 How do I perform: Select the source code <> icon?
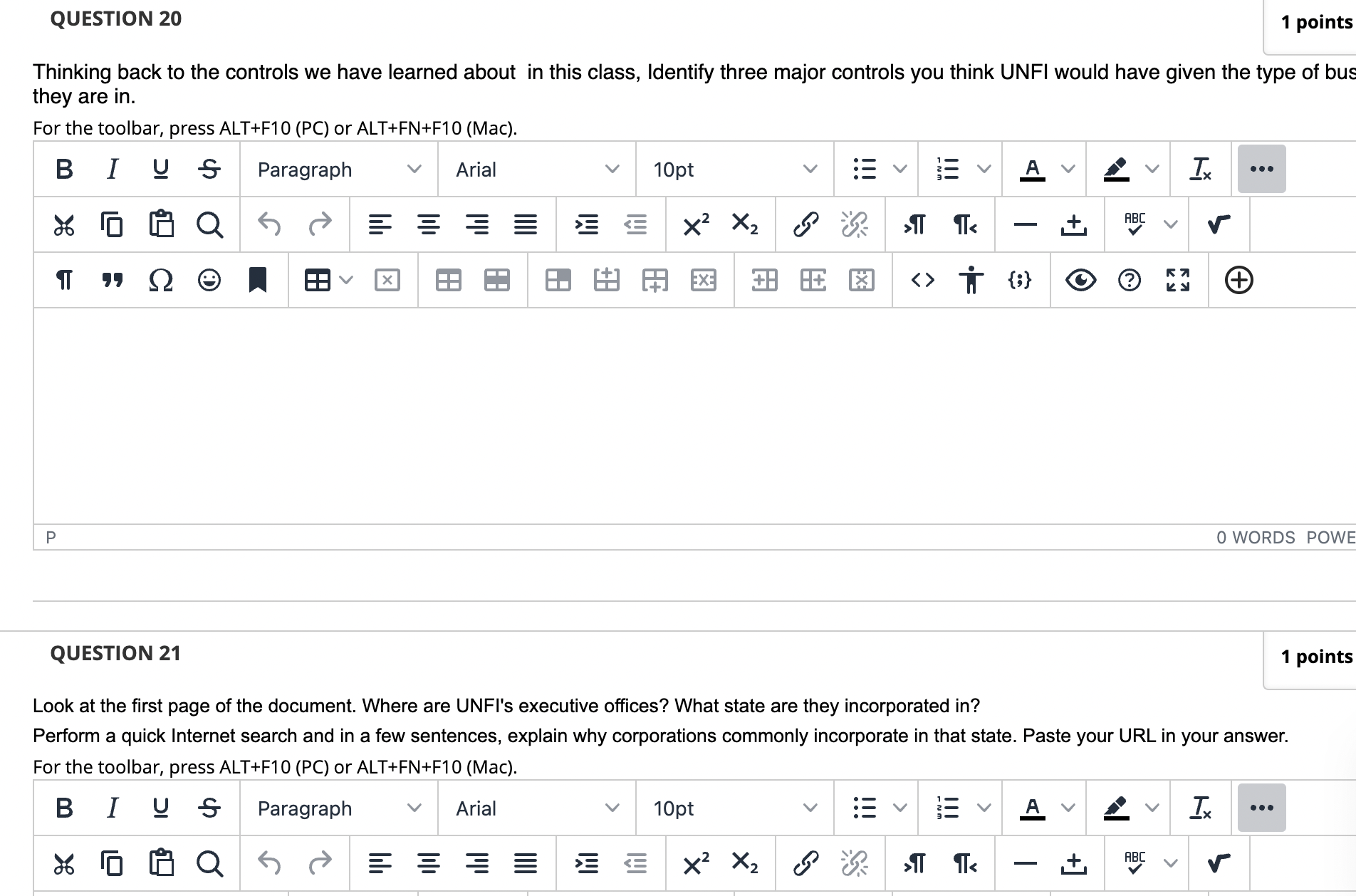point(923,280)
